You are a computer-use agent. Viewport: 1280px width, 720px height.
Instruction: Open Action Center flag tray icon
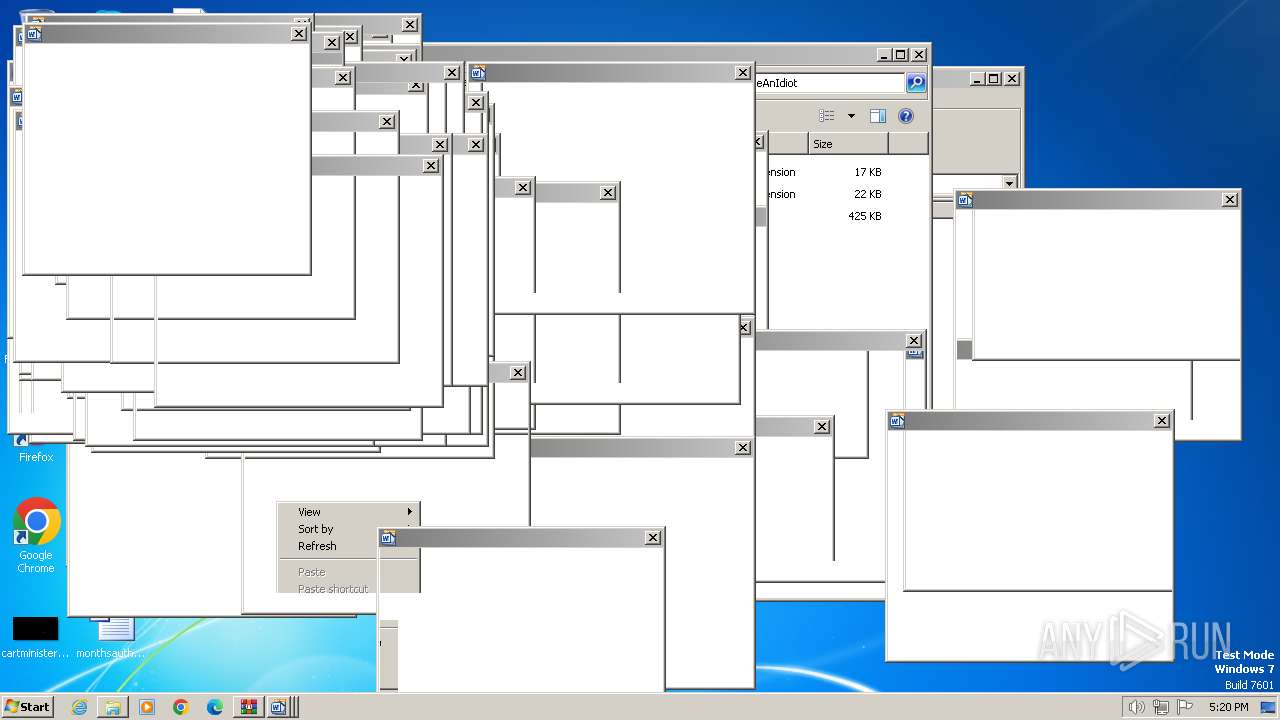click(x=1185, y=707)
